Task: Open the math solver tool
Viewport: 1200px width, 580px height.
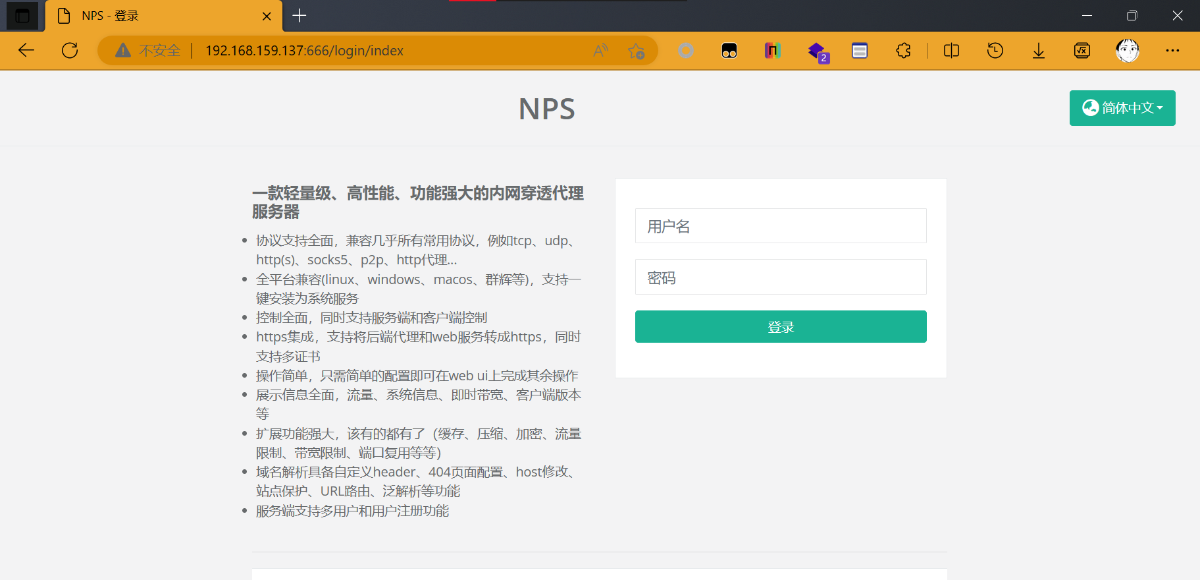Action: point(1082,51)
